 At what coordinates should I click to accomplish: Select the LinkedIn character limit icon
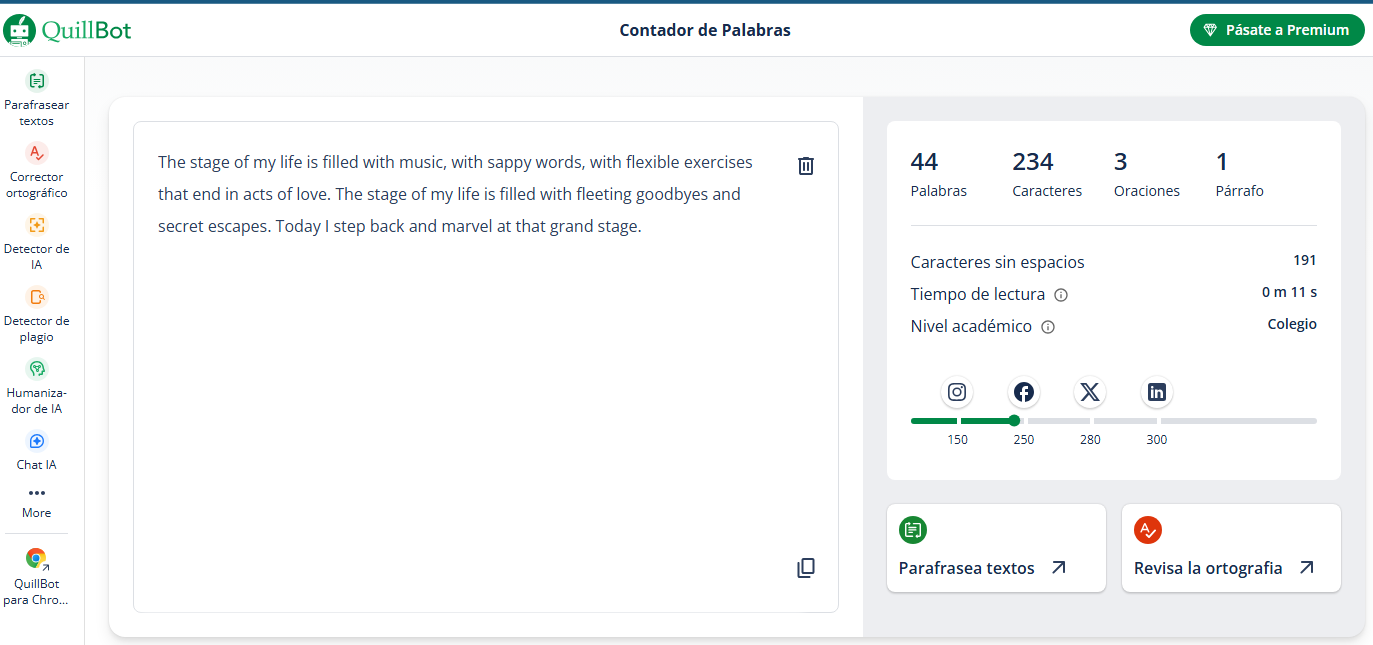1157,392
